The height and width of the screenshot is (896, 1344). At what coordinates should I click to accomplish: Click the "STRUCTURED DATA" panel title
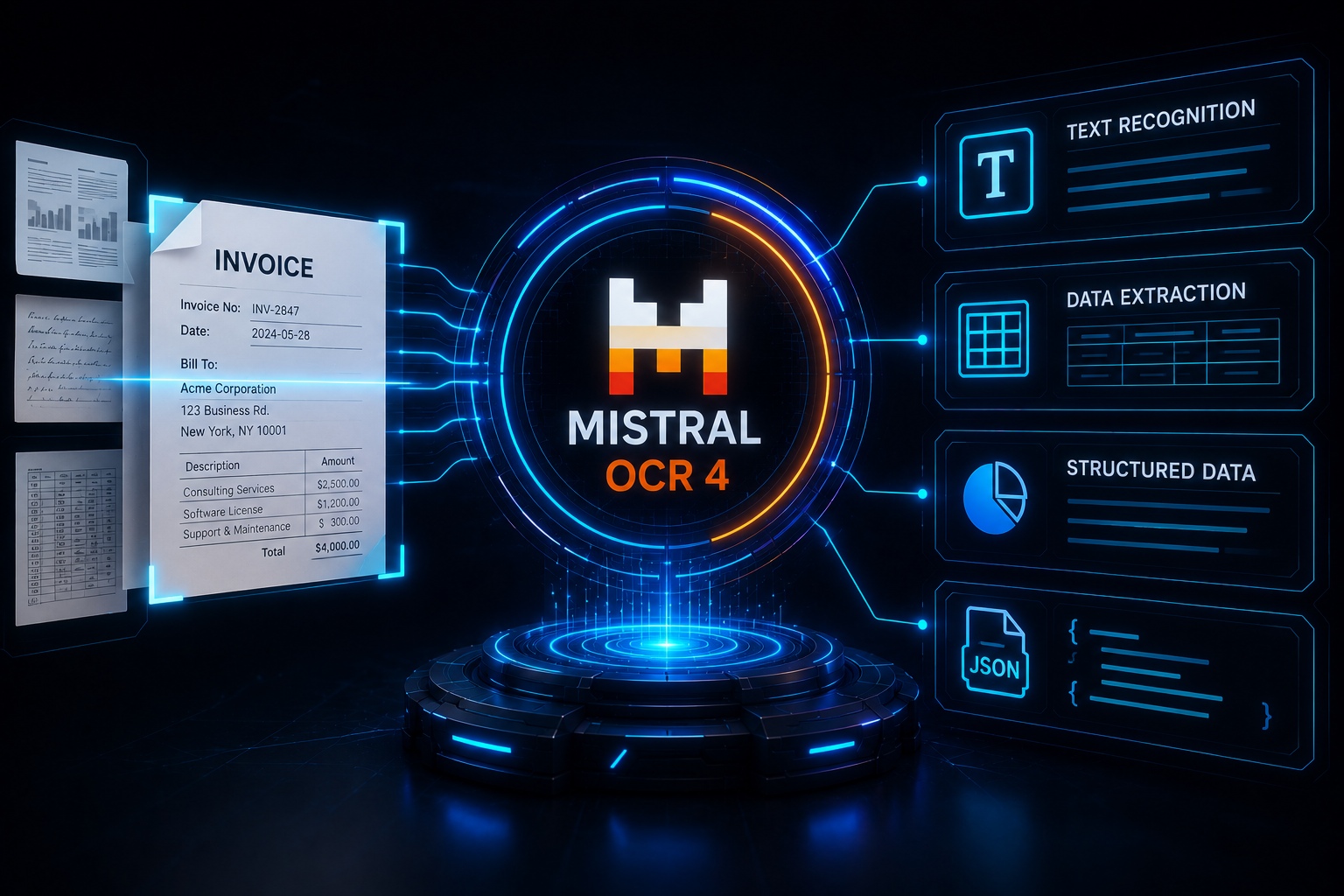tap(1160, 470)
